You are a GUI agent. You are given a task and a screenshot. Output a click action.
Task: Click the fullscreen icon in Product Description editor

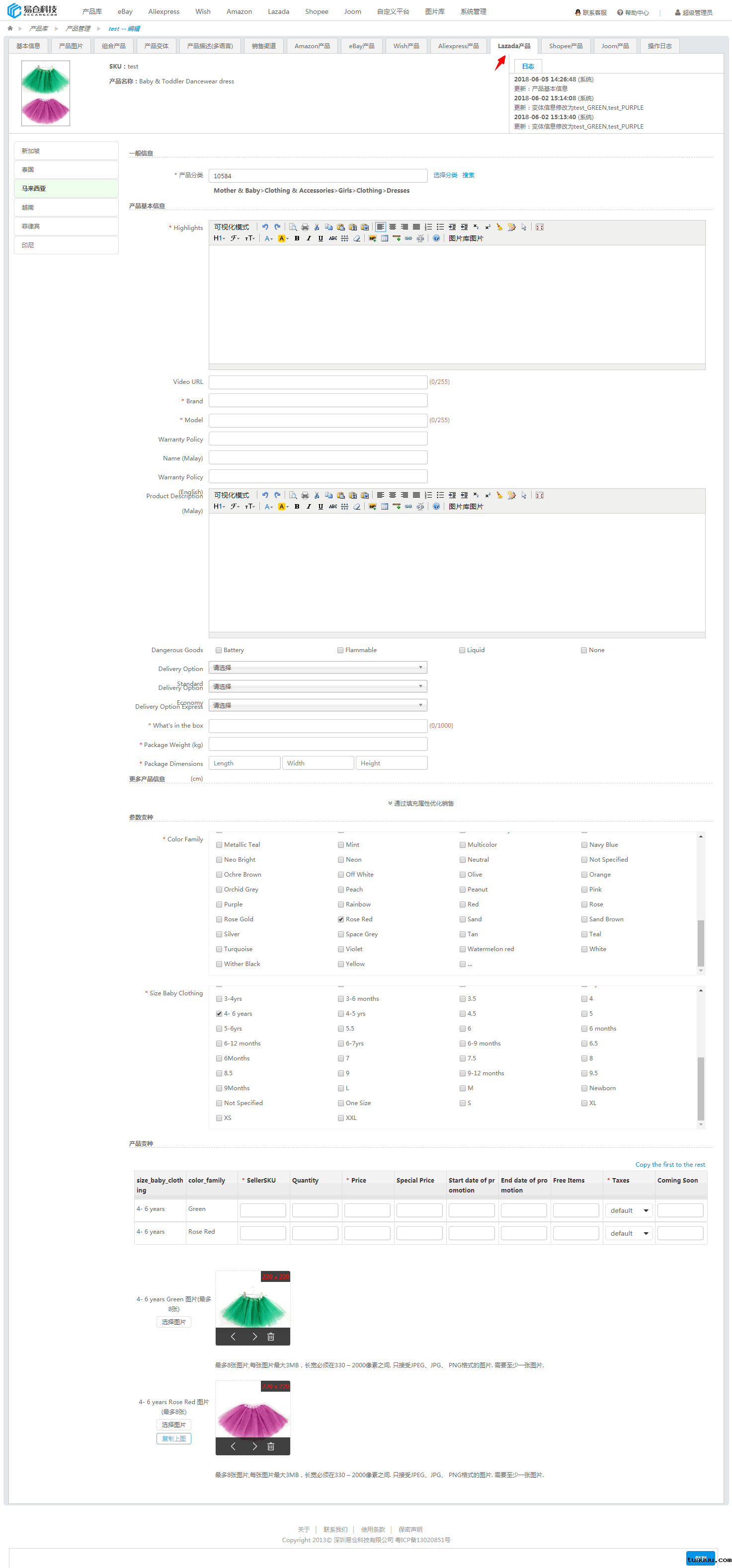coord(540,496)
